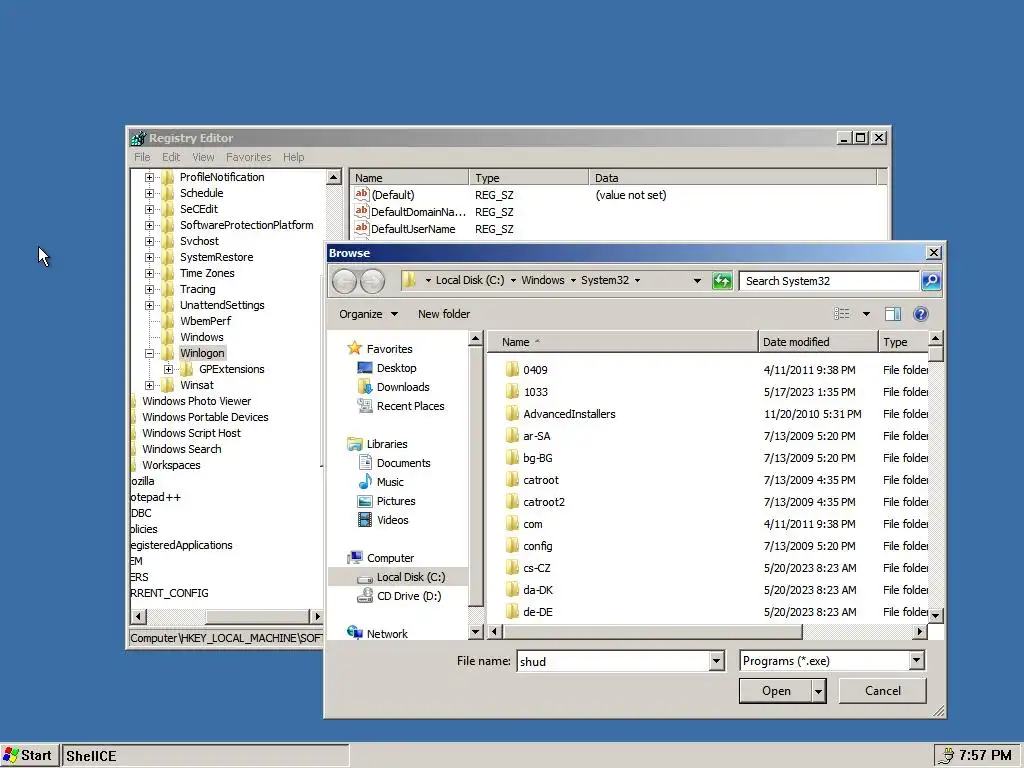Select the Favorites star icon

coord(355,348)
